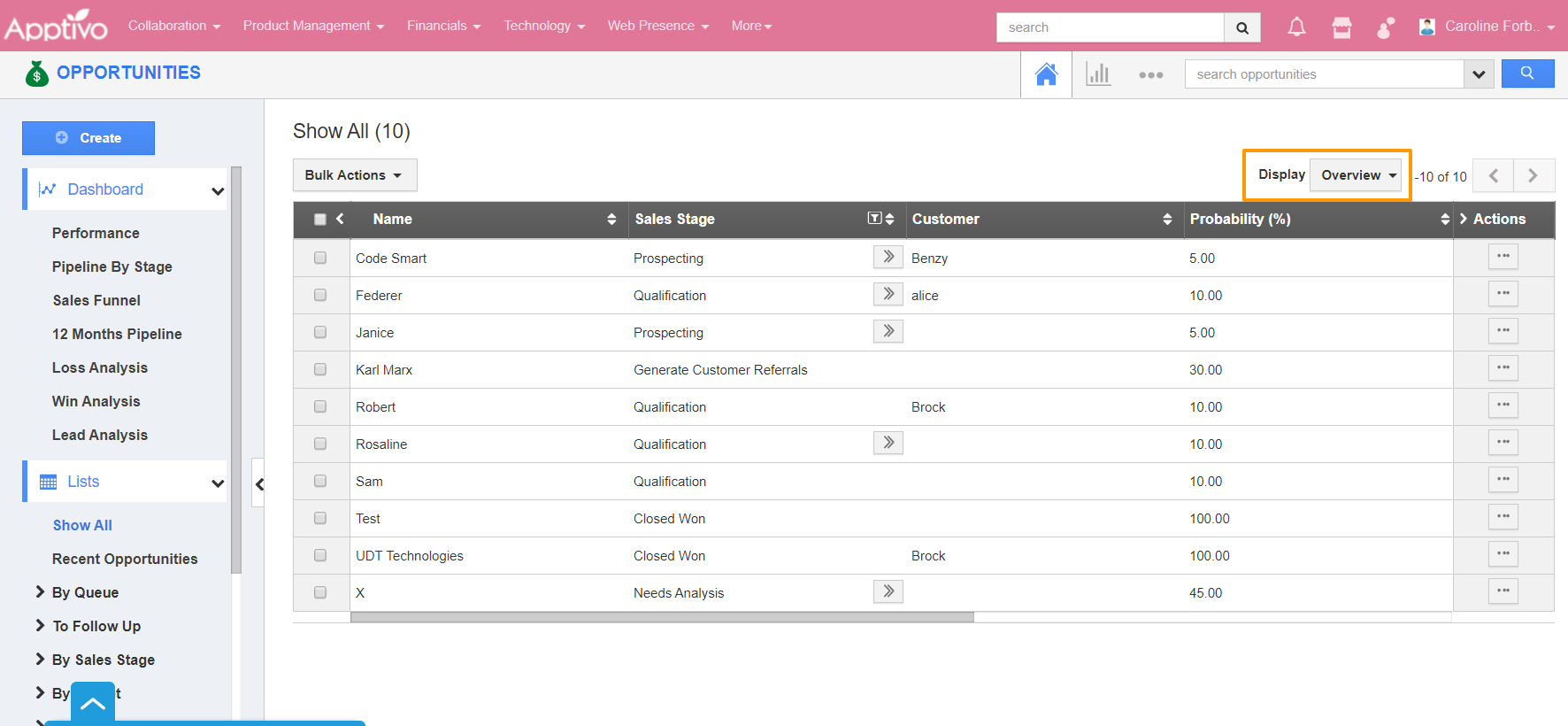Tick the checkbox for UDT Technologies
Screen dimensions: 1568x726
(320, 555)
